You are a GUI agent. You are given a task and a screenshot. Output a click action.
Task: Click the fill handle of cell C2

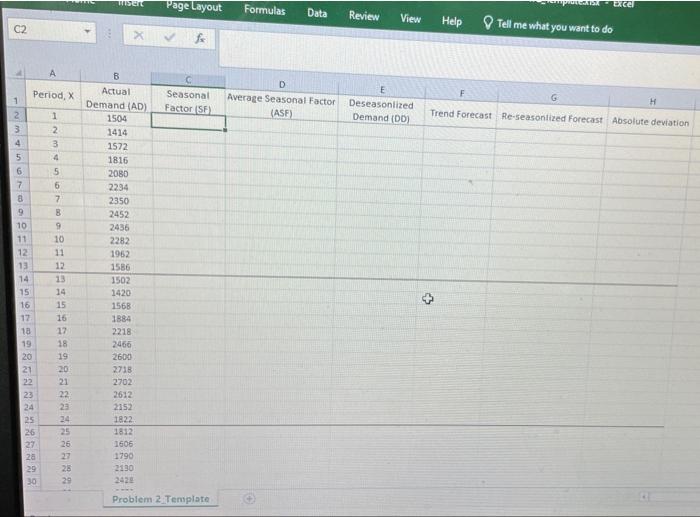(x=225, y=130)
